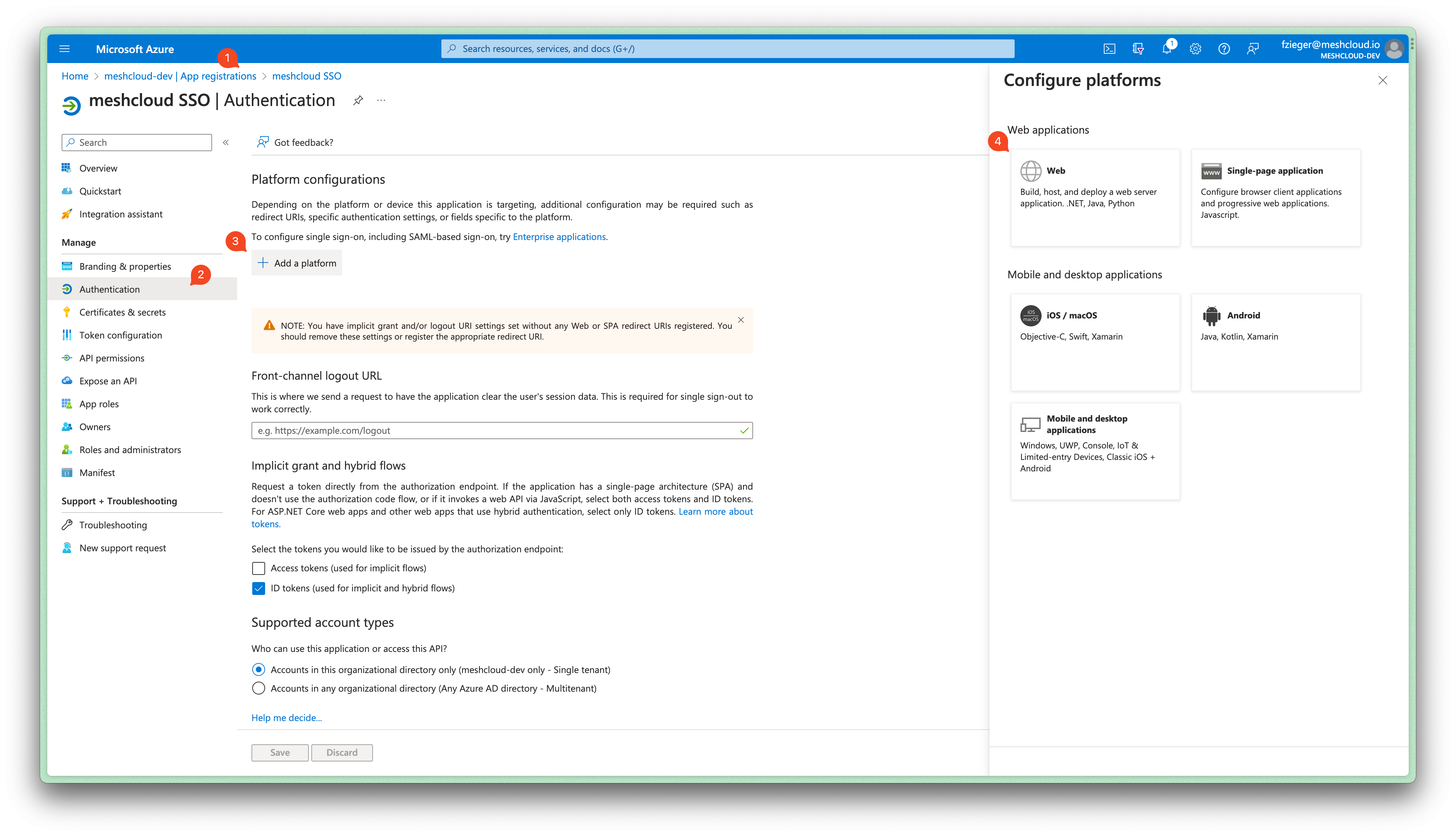
Task: Collapse the left navigation sidebar
Action: 226,142
